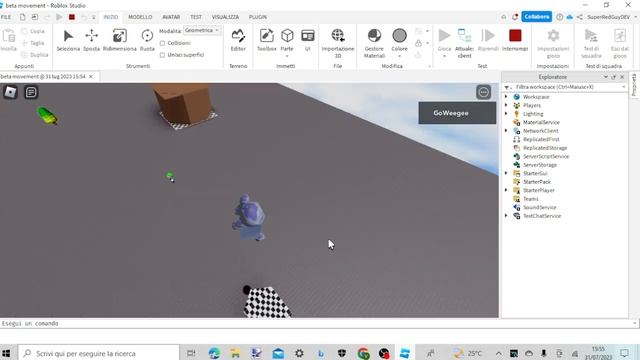Open the Proprietà side tab
The width and height of the screenshot is (640, 360).
(x=634, y=85)
